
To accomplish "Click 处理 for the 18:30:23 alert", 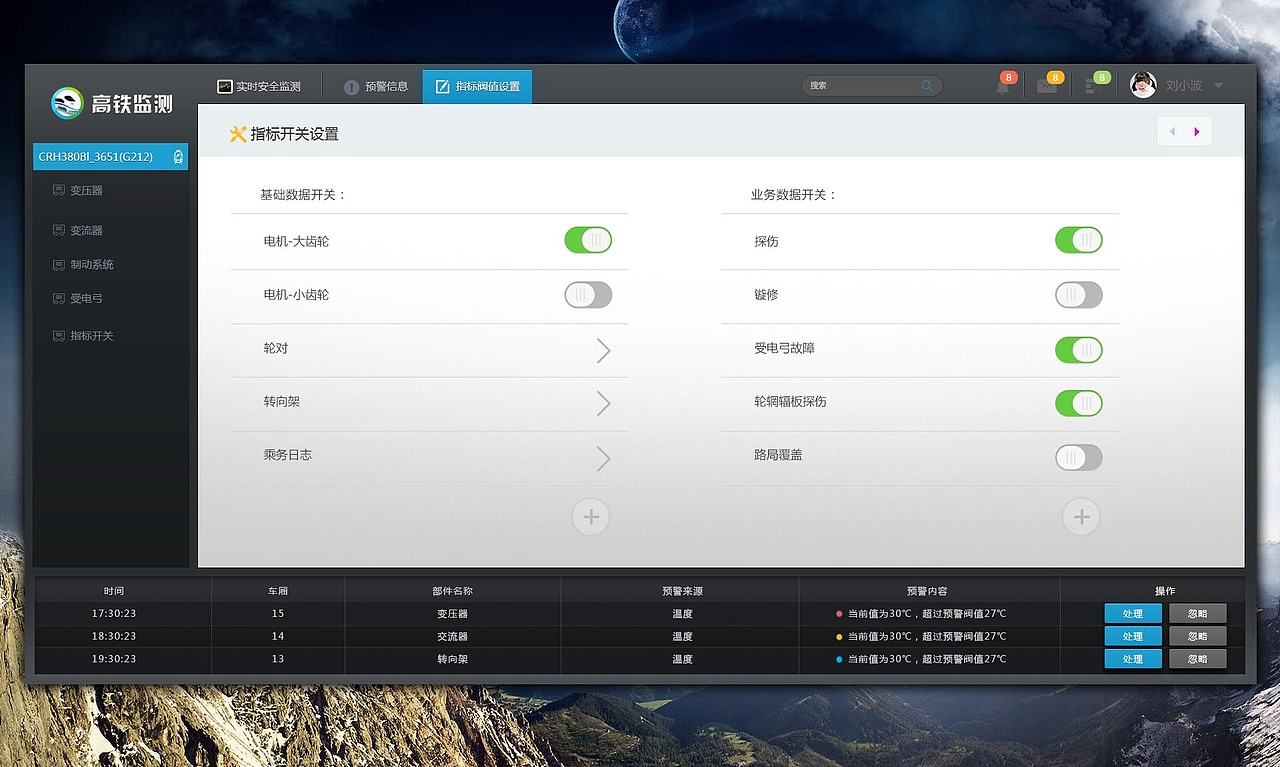I will click(x=1133, y=636).
